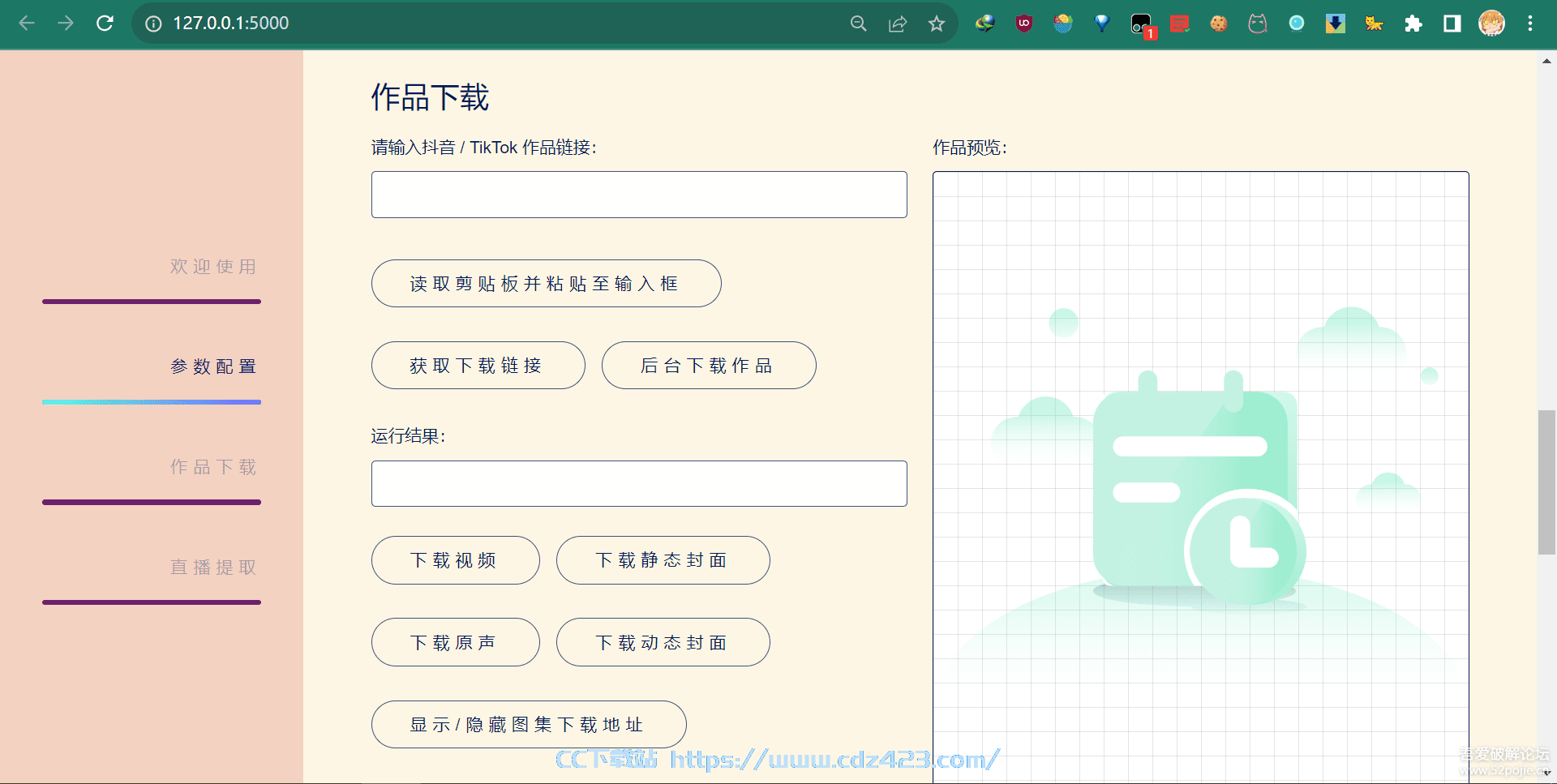Open the Extensions puzzle piece menu
Image resolution: width=1557 pixels, height=784 pixels.
coord(1413,24)
